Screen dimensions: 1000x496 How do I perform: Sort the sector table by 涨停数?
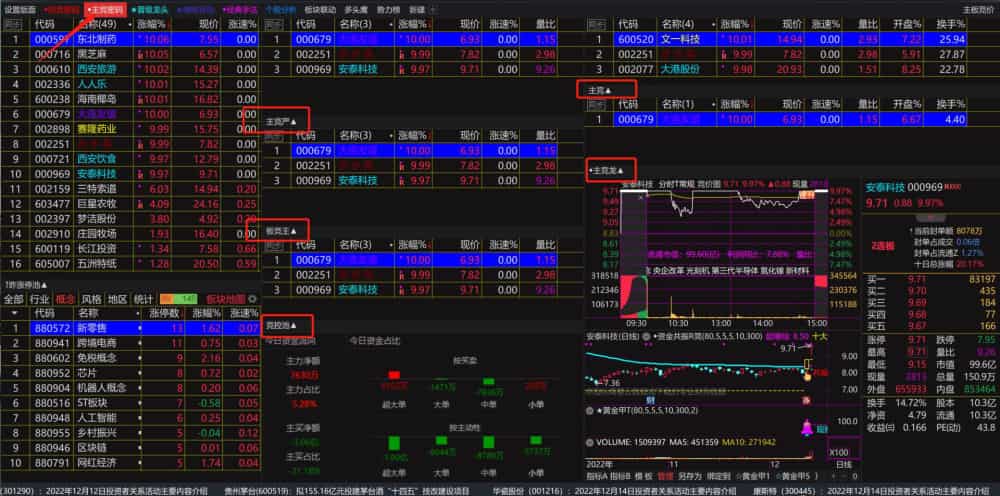click(x=165, y=313)
